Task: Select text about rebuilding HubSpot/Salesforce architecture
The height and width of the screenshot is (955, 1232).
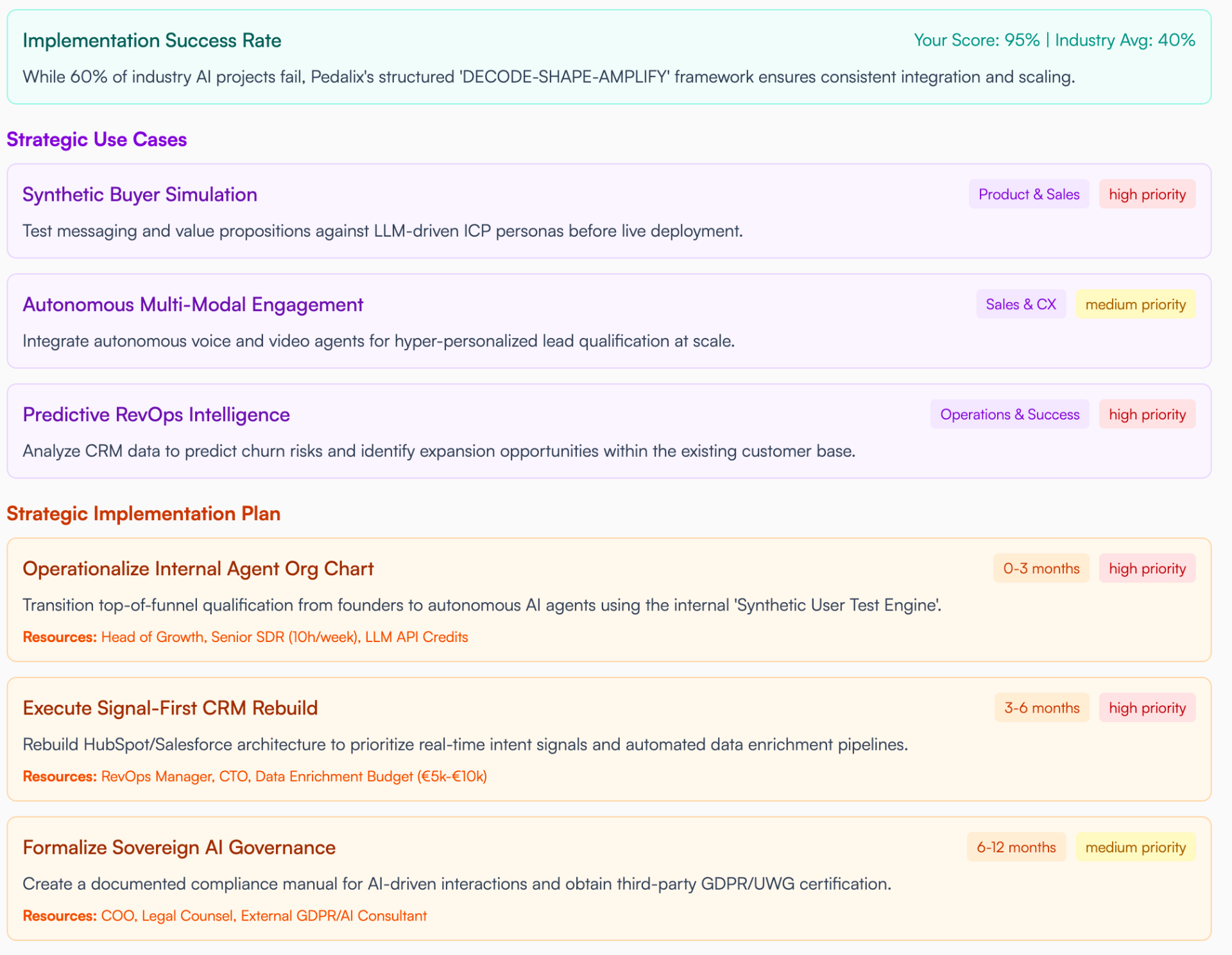Action: tap(465, 745)
